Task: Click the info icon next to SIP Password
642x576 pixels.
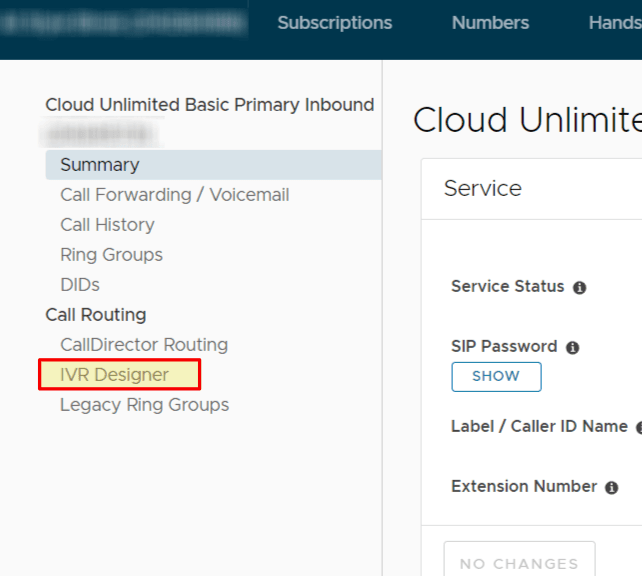Action: pyautogui.click(x=572, y=347)
